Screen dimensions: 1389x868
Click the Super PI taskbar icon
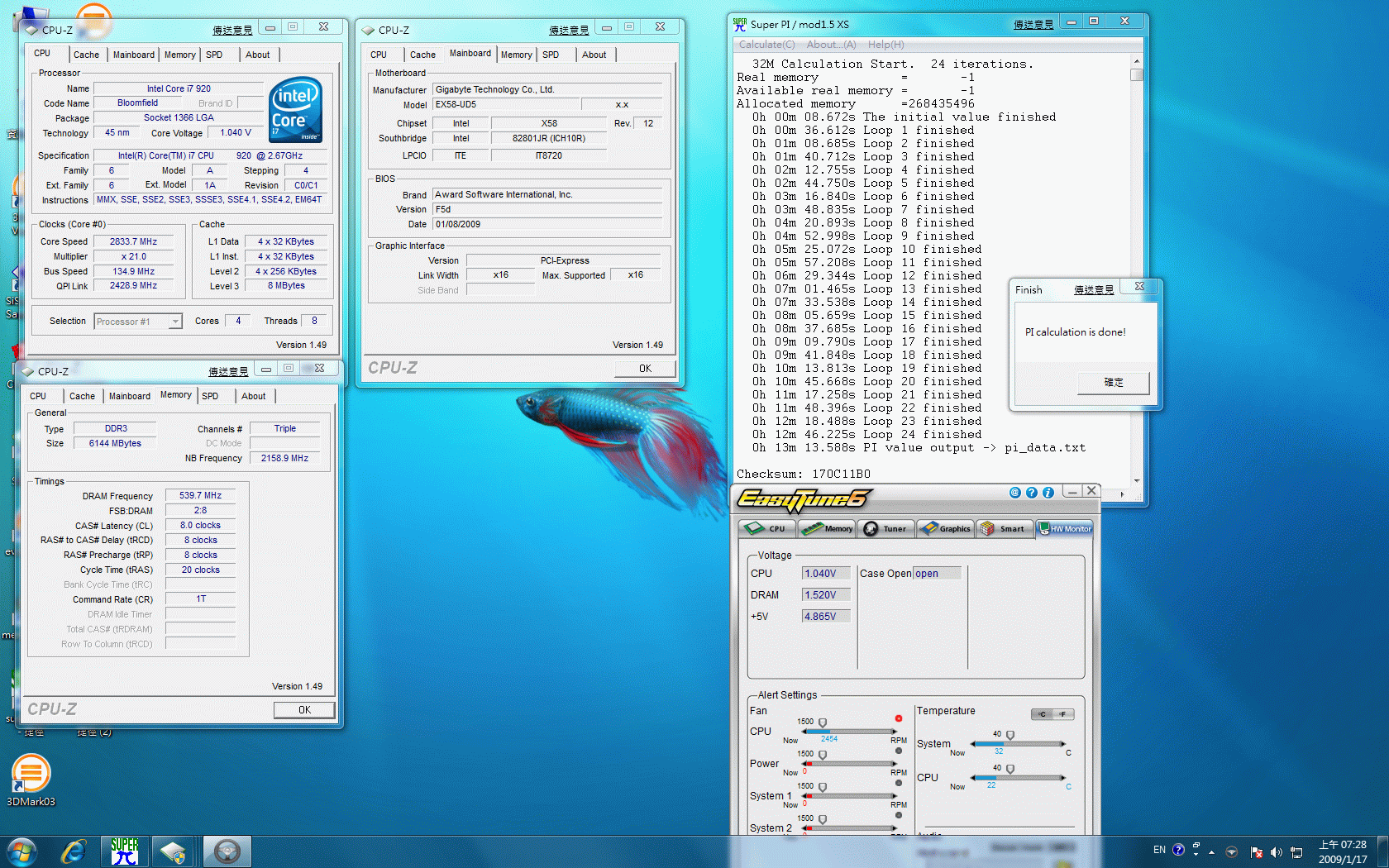(125, 851)
